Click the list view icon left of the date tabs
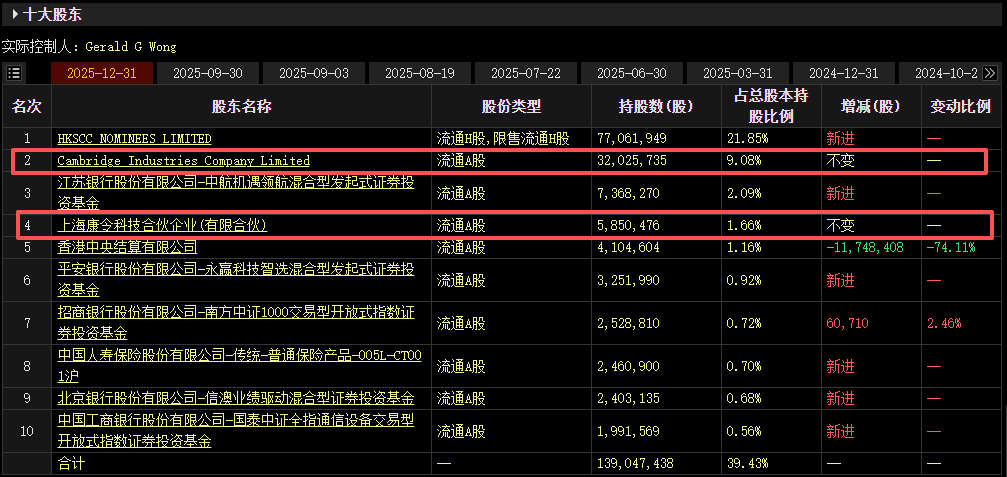Image resolution: width=1007 pixels, height=477 pixels. (13, 73)
